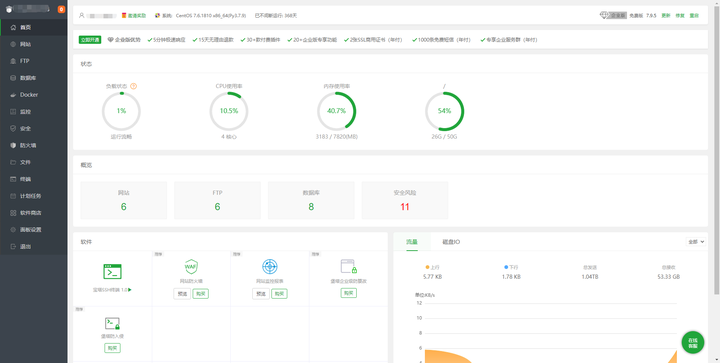
Task: Click the orange notification badge showing 0
Action: 61,9
